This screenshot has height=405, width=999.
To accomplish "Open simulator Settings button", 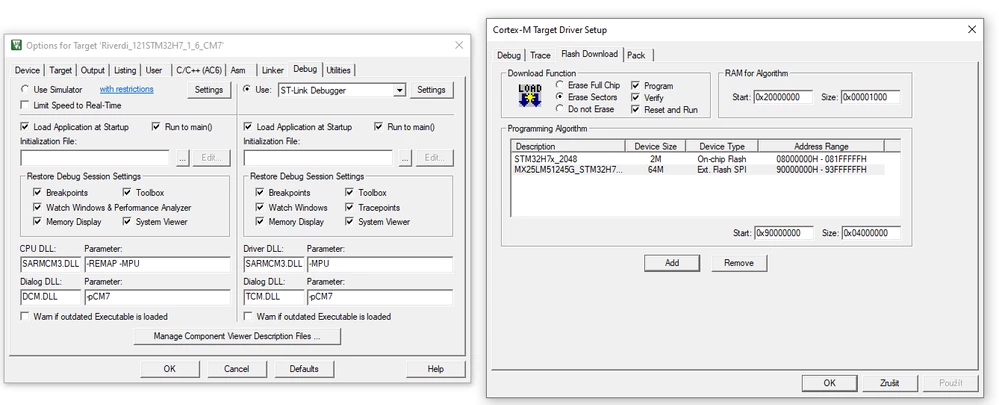I will (208, 90).
